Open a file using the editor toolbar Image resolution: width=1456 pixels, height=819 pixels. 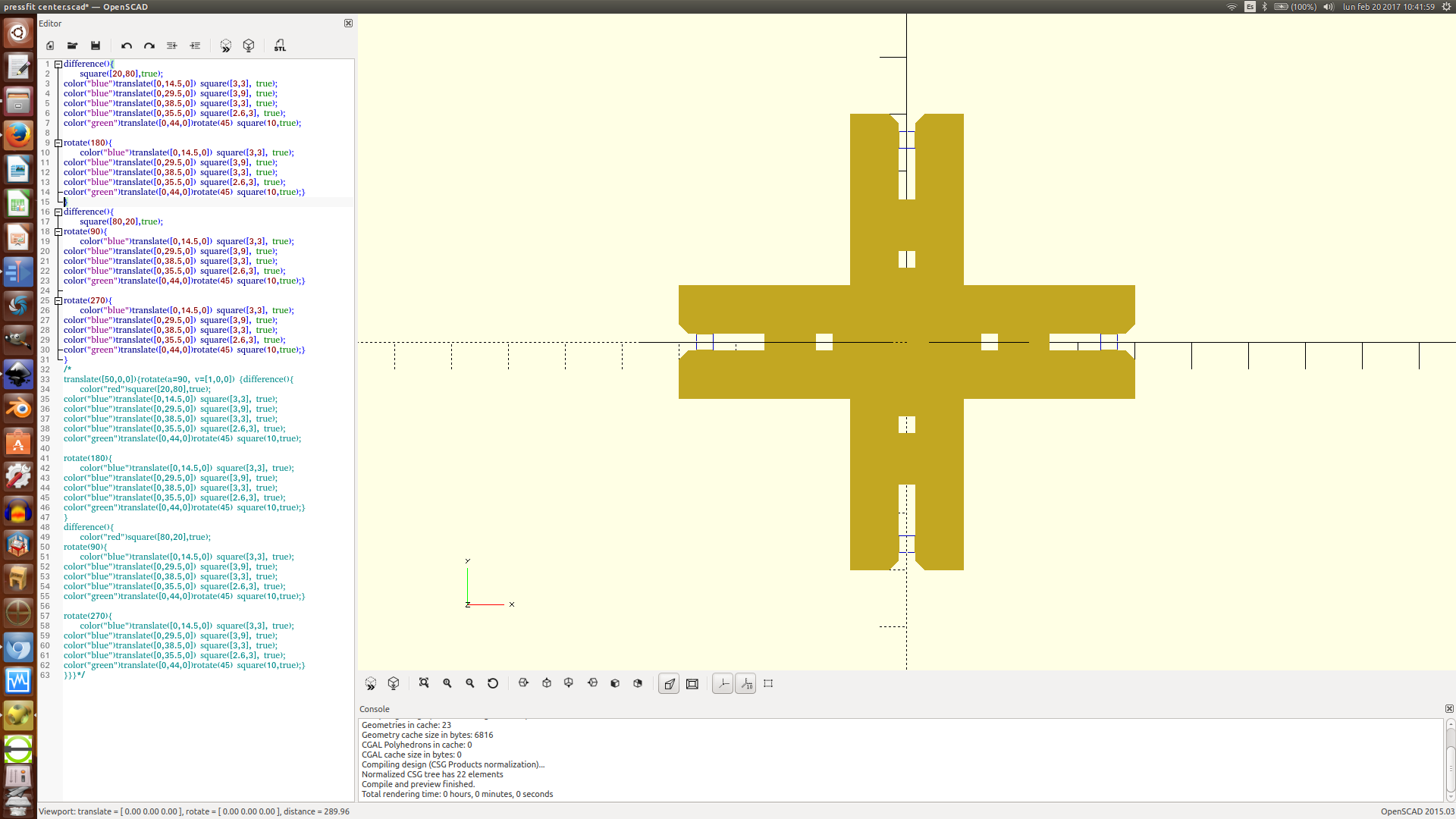73,45
